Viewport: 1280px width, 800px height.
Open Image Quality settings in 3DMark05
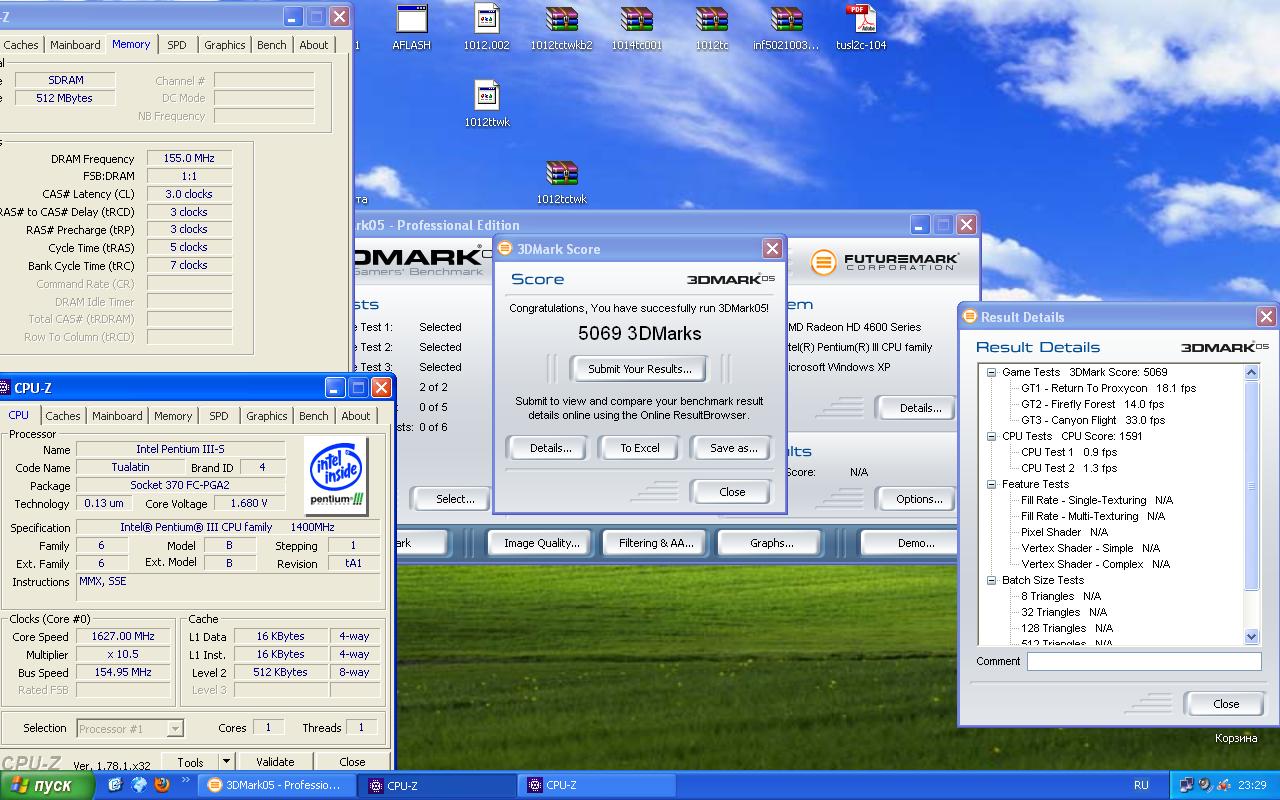542,543
